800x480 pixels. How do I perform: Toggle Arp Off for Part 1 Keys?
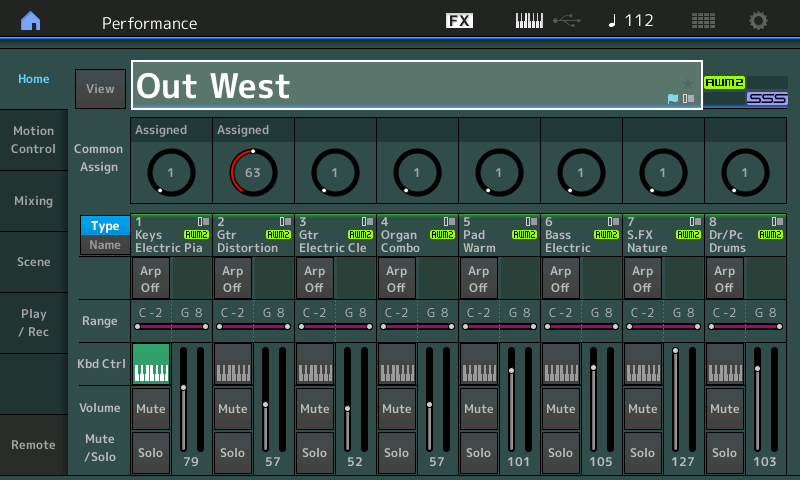tap(150, 279)
